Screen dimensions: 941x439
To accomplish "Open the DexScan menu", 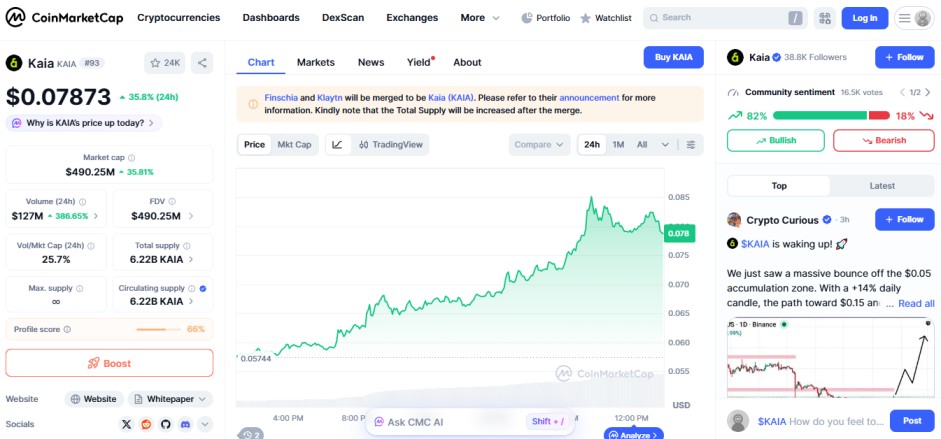I will click(x=343, y=18).
